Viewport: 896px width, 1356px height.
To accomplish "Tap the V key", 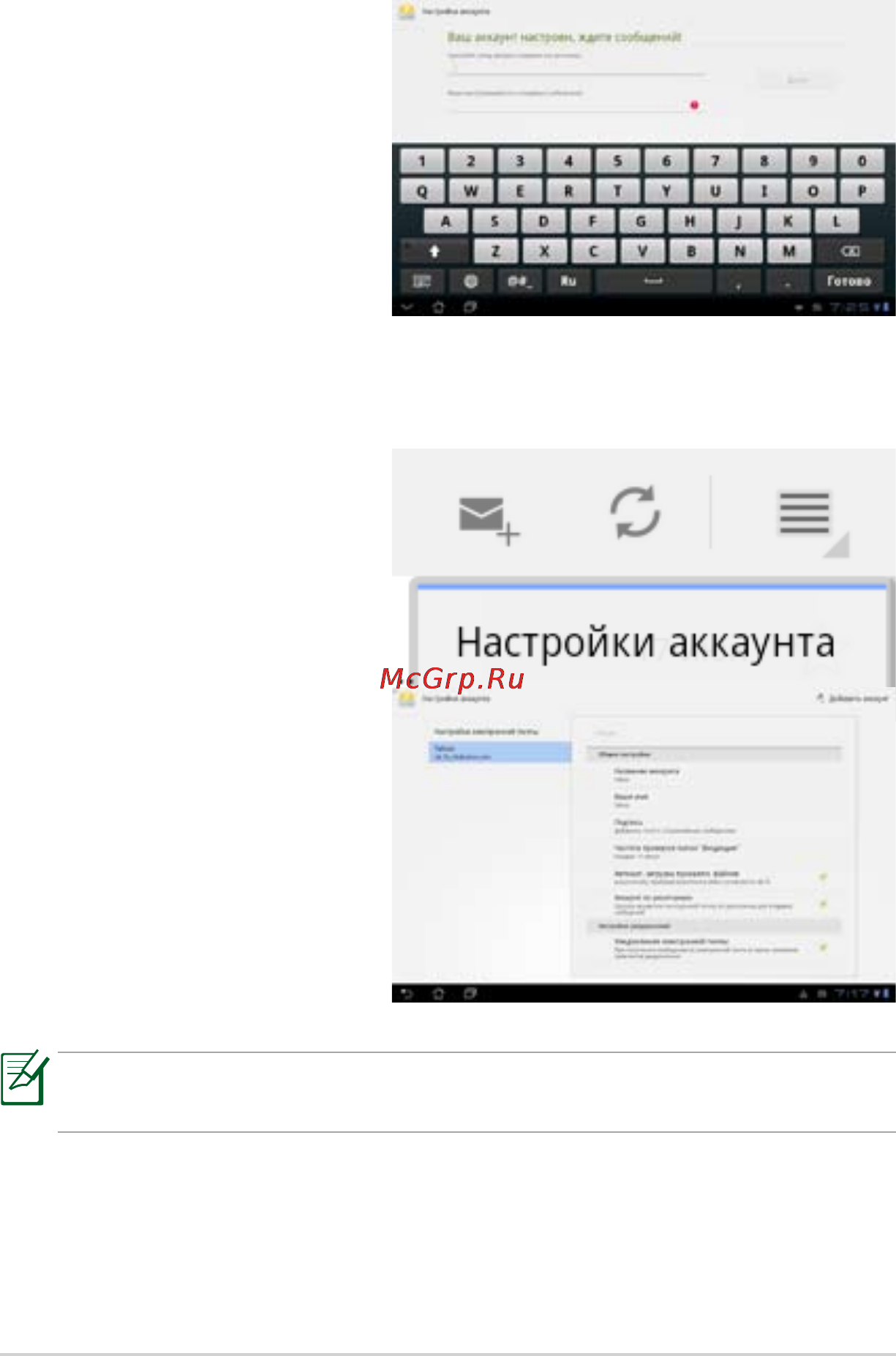I will pyautogui.click(x=642, y=251).
